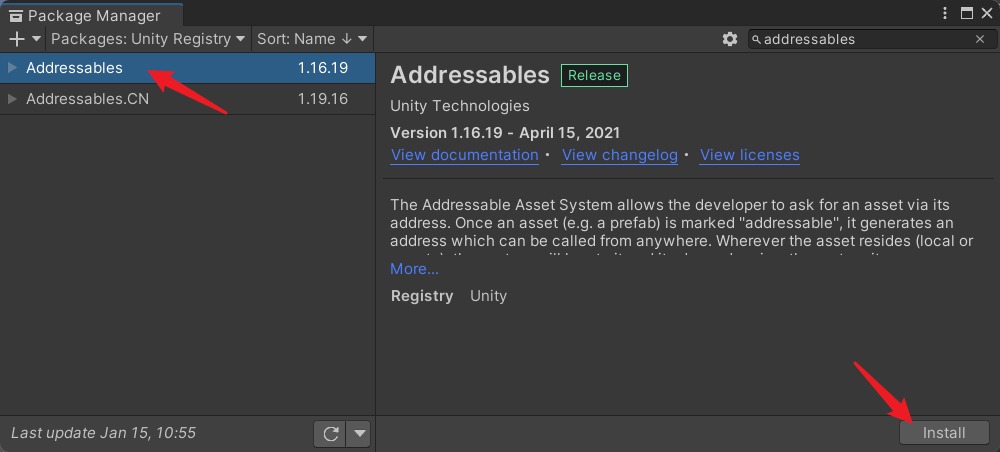1000x452 pixels.
Task: Open the window kebab options menu
Action: [945, 13]
